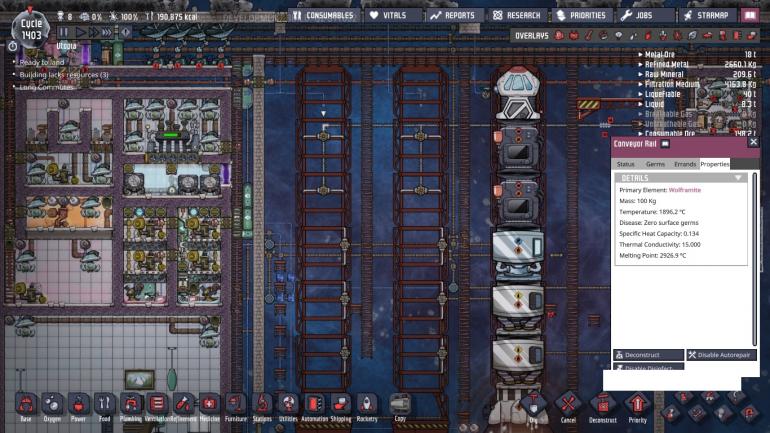Open Research management screen
This screenshot has height=433, width=770.
[x=518, y=16]
